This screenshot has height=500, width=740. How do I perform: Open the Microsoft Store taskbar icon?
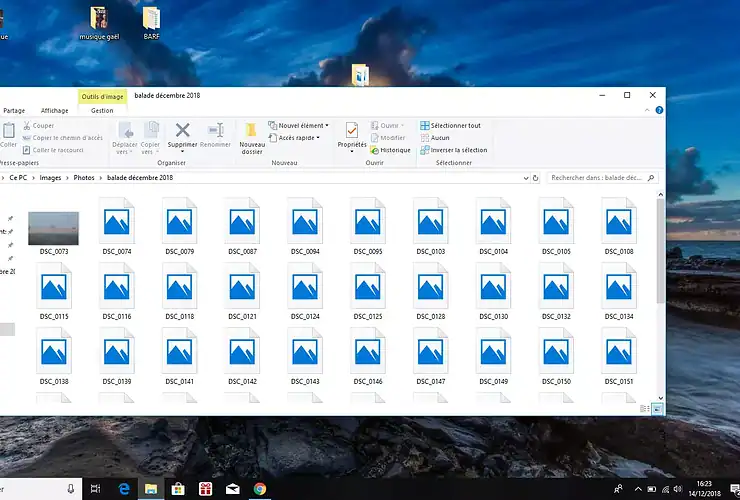click(178, 489)
